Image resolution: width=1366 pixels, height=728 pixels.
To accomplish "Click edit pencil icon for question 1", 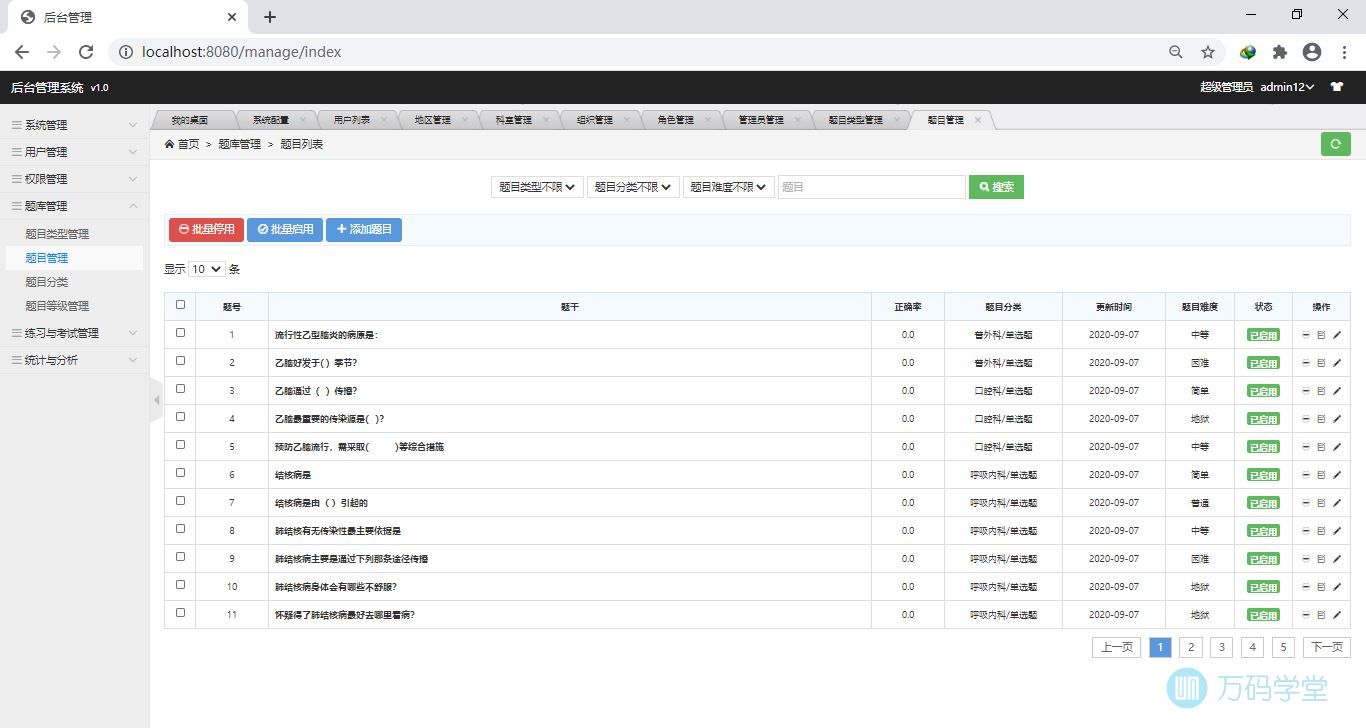I will point(1337,335).
